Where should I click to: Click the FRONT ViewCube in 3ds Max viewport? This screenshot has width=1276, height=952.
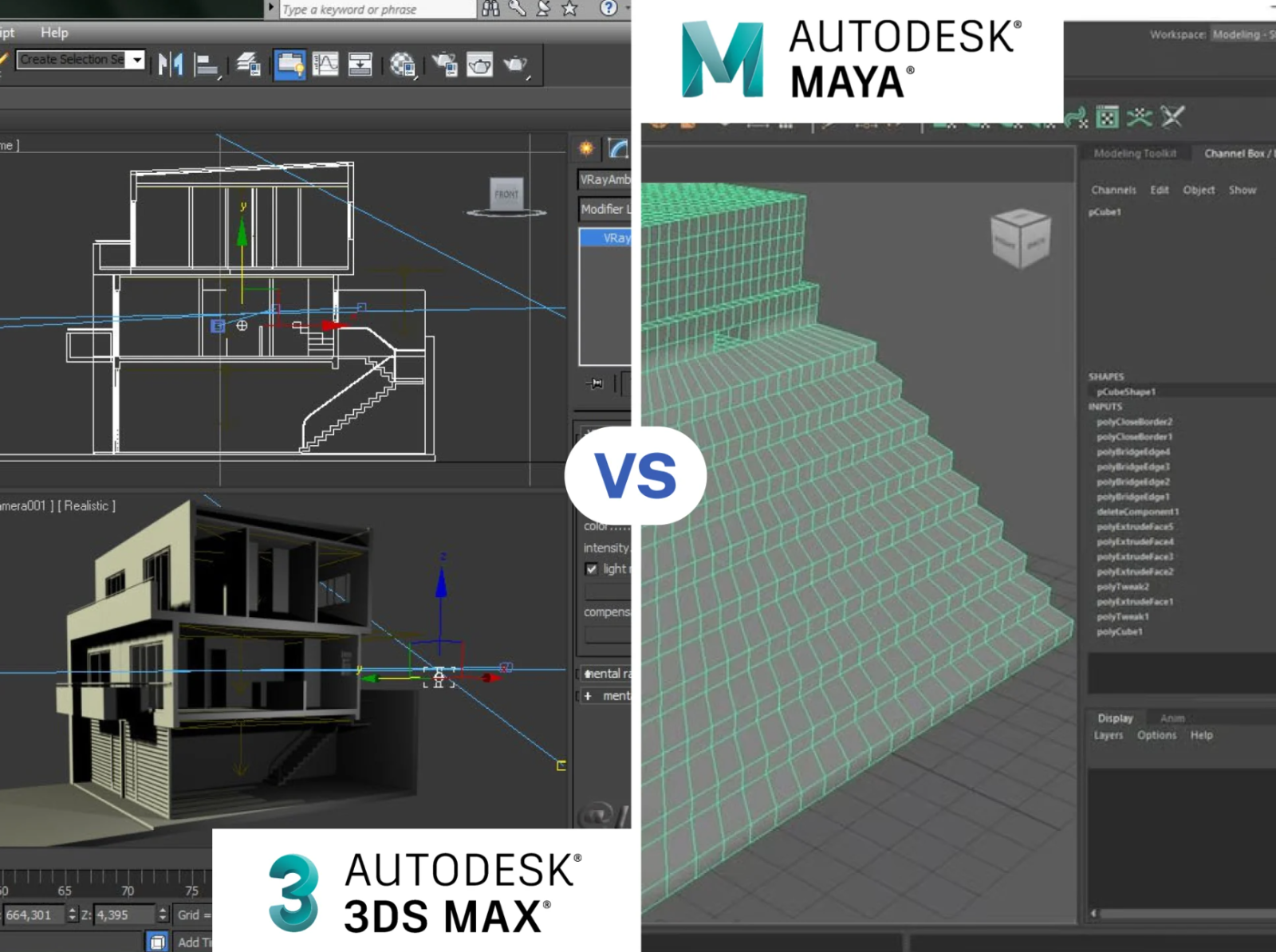point(506,194)
